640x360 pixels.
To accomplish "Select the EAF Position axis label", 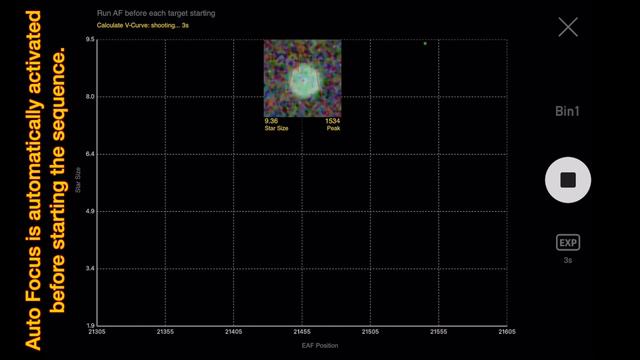I will click(320, 345).
